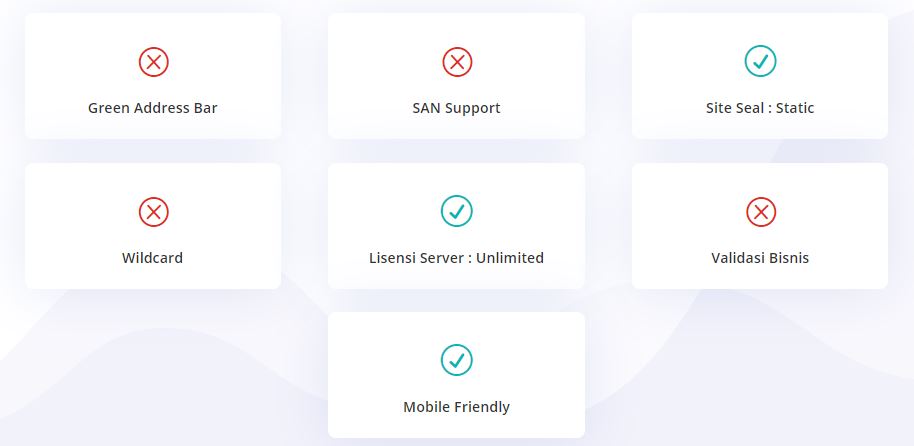
Task: Click the "Validasi Bisnis" label text
Action: point(760,258)
